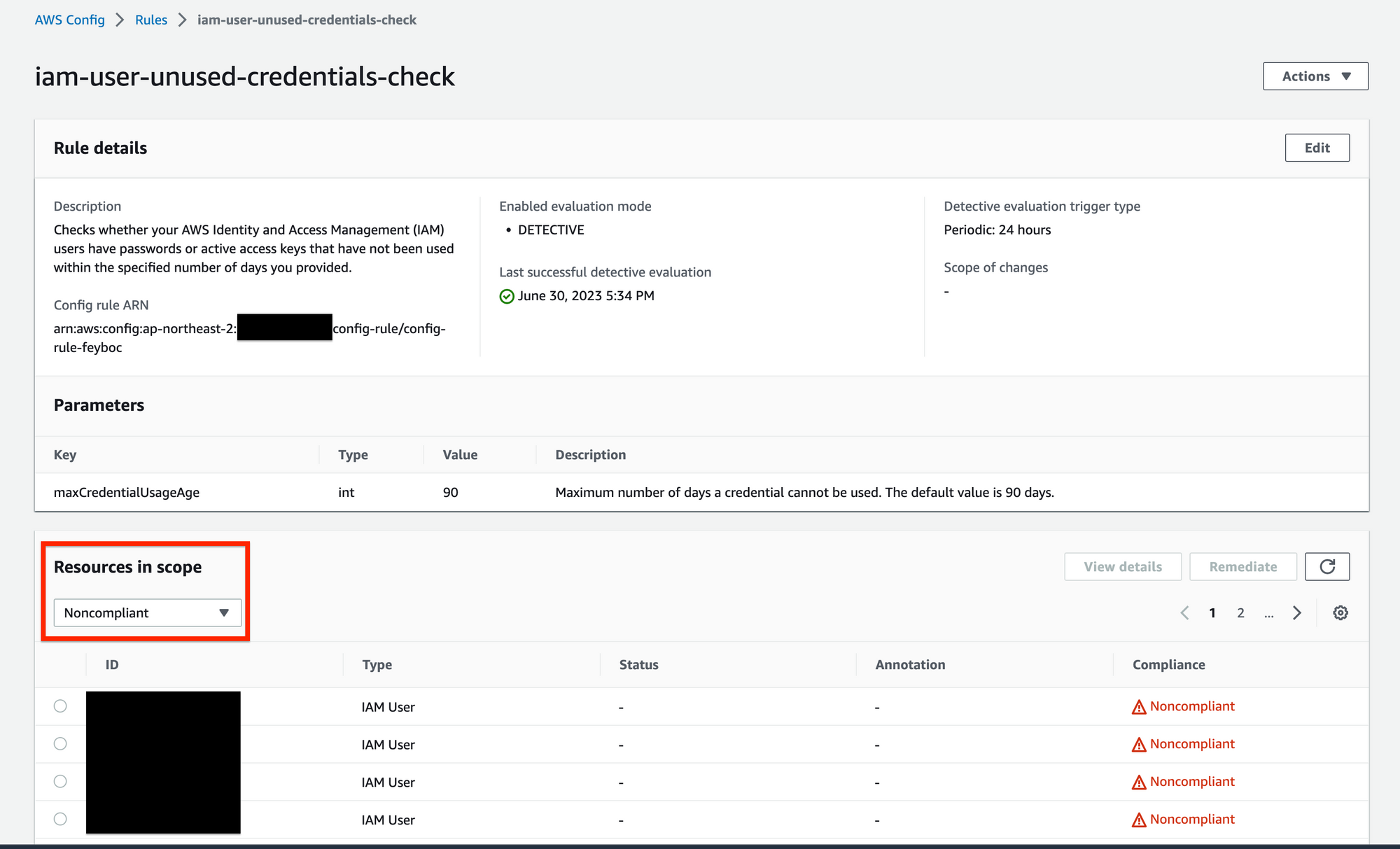The width and height of the screenshot is (1400, 849).
Task: Click the Config rule ARN value
Action: click(x=250, y=338)
